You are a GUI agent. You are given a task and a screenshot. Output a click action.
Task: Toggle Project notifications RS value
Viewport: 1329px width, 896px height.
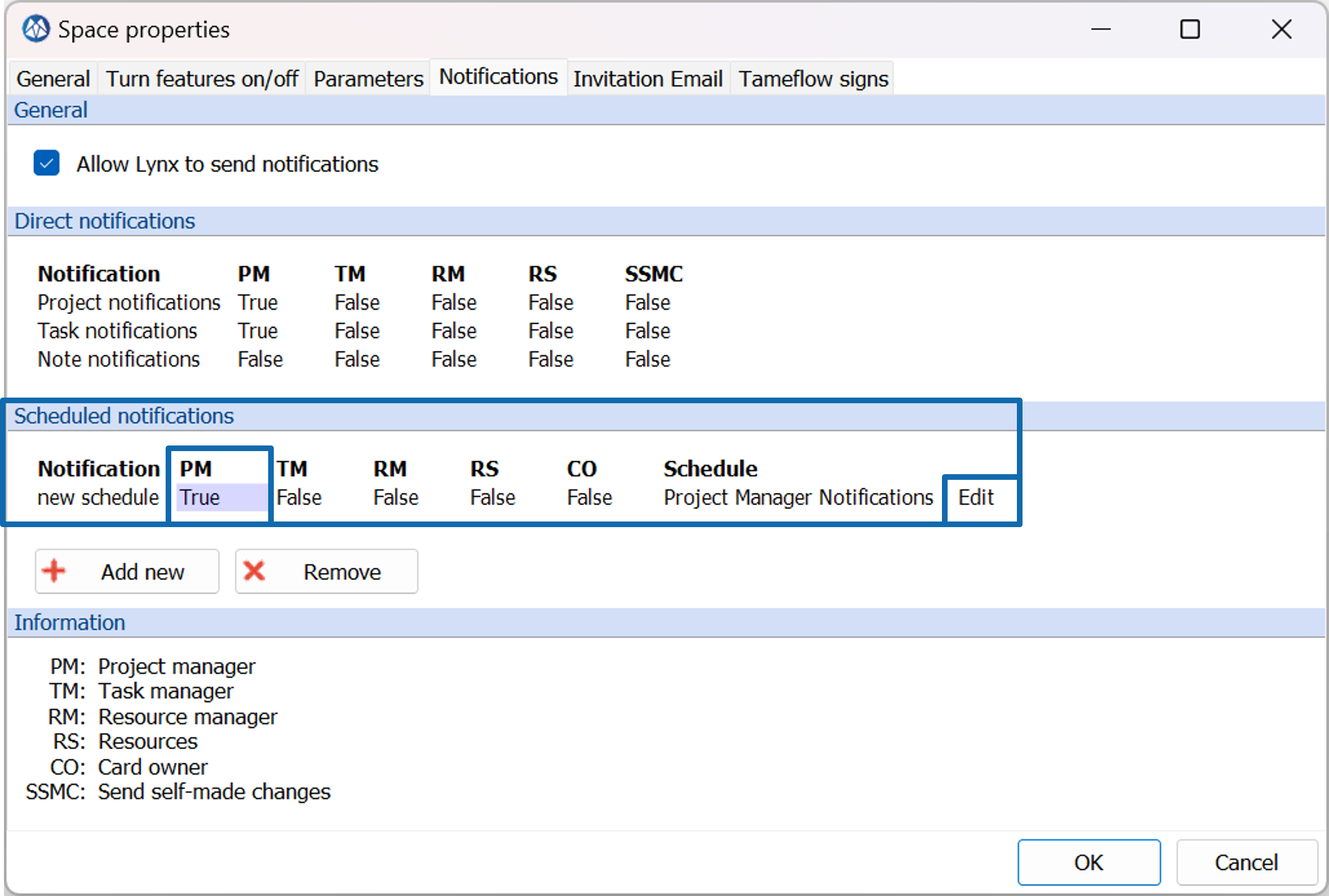pos(551,303)
